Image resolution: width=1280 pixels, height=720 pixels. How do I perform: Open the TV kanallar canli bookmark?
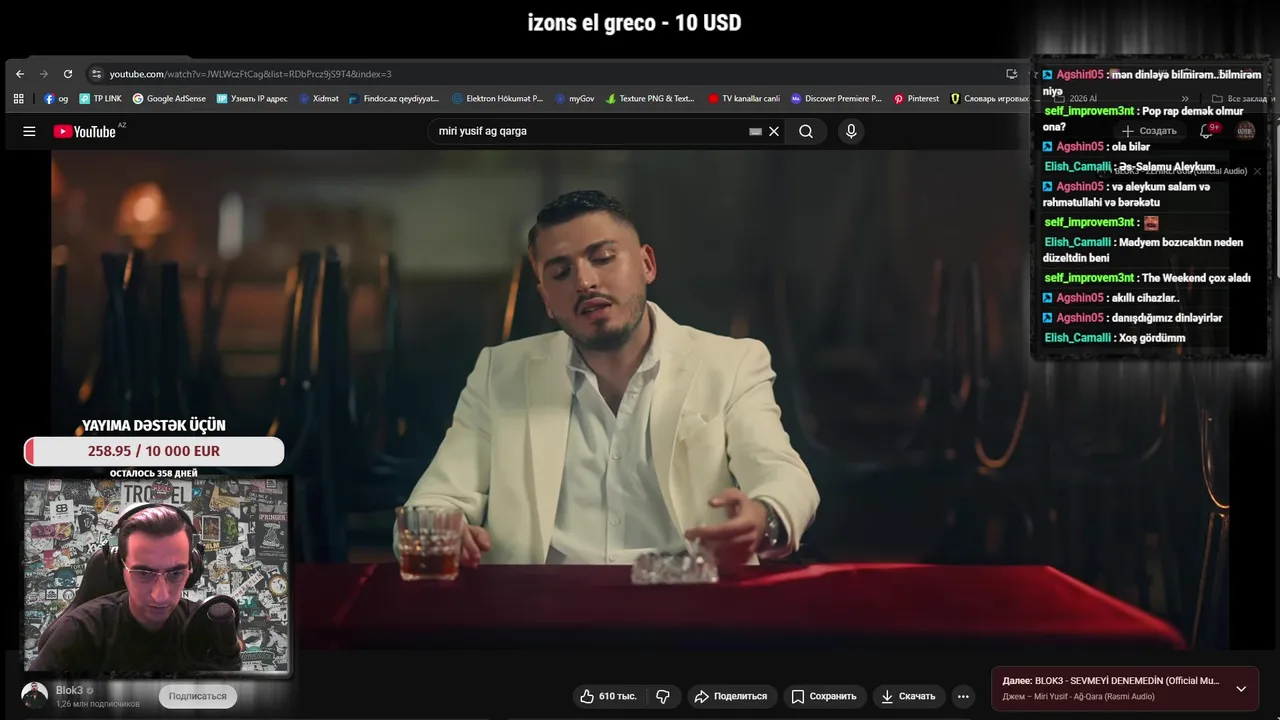click(743, 99)
